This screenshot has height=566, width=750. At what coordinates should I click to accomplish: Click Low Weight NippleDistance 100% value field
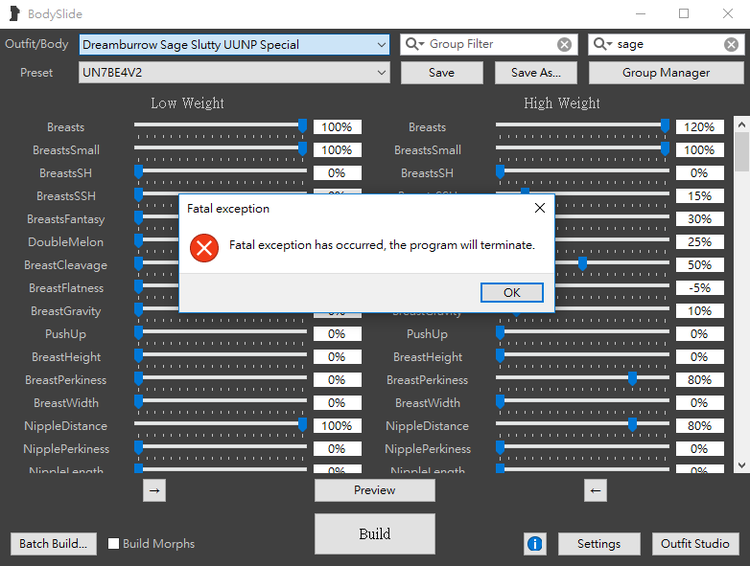337,425
